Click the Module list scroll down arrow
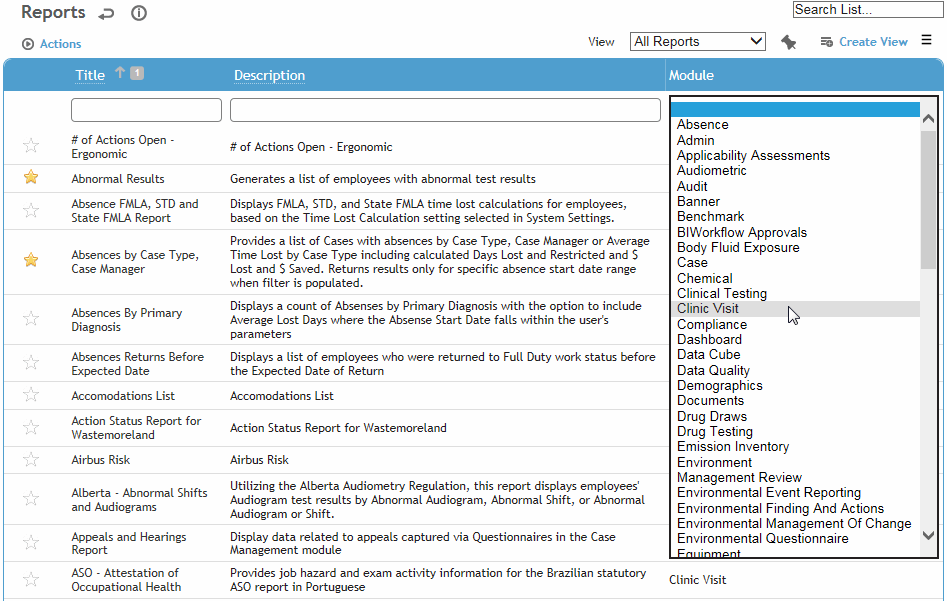 pyautogui.click(x=928, y=535)
